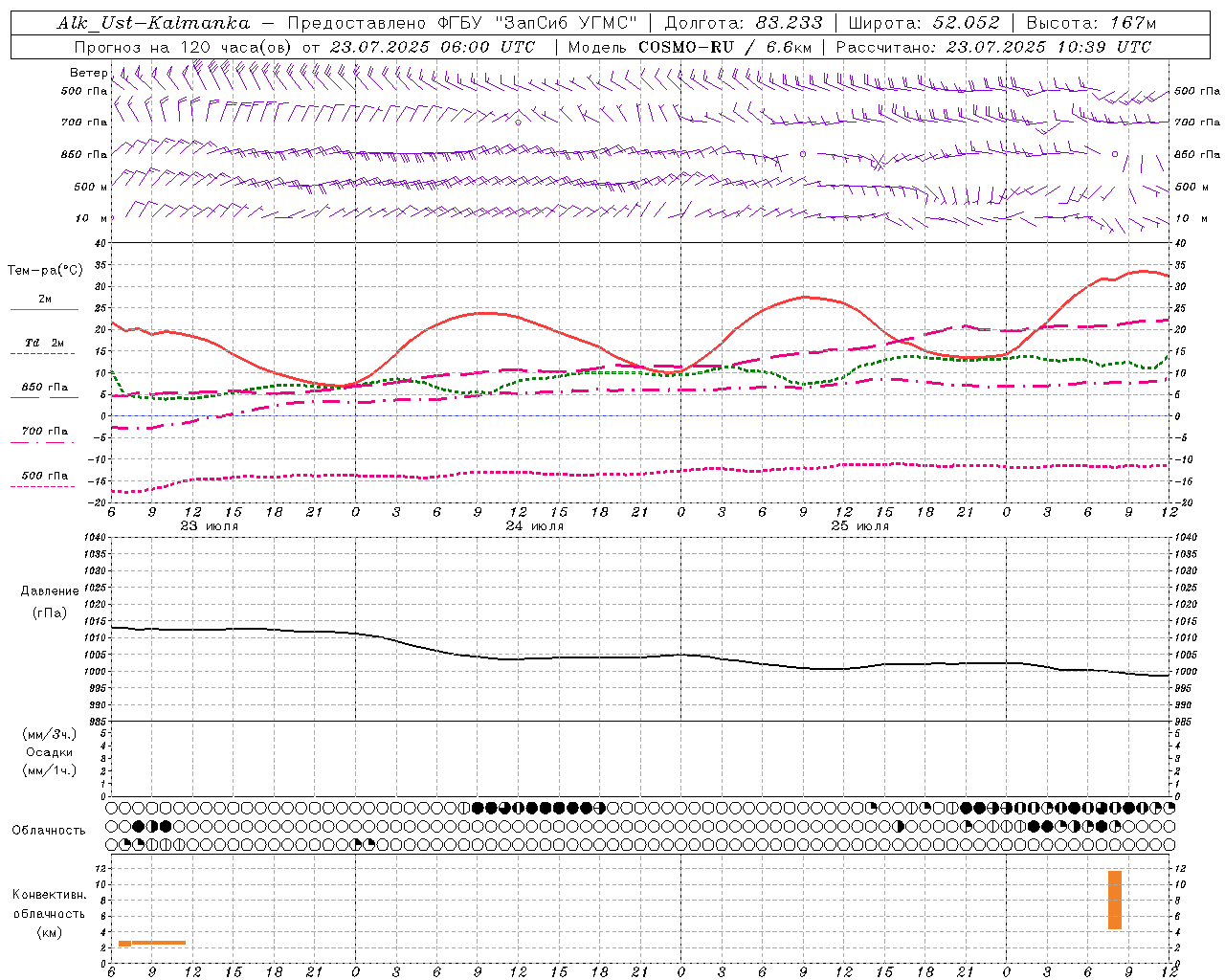Click the '24 июля' date label
The image size is (1225, 980).
pos(535,526)
